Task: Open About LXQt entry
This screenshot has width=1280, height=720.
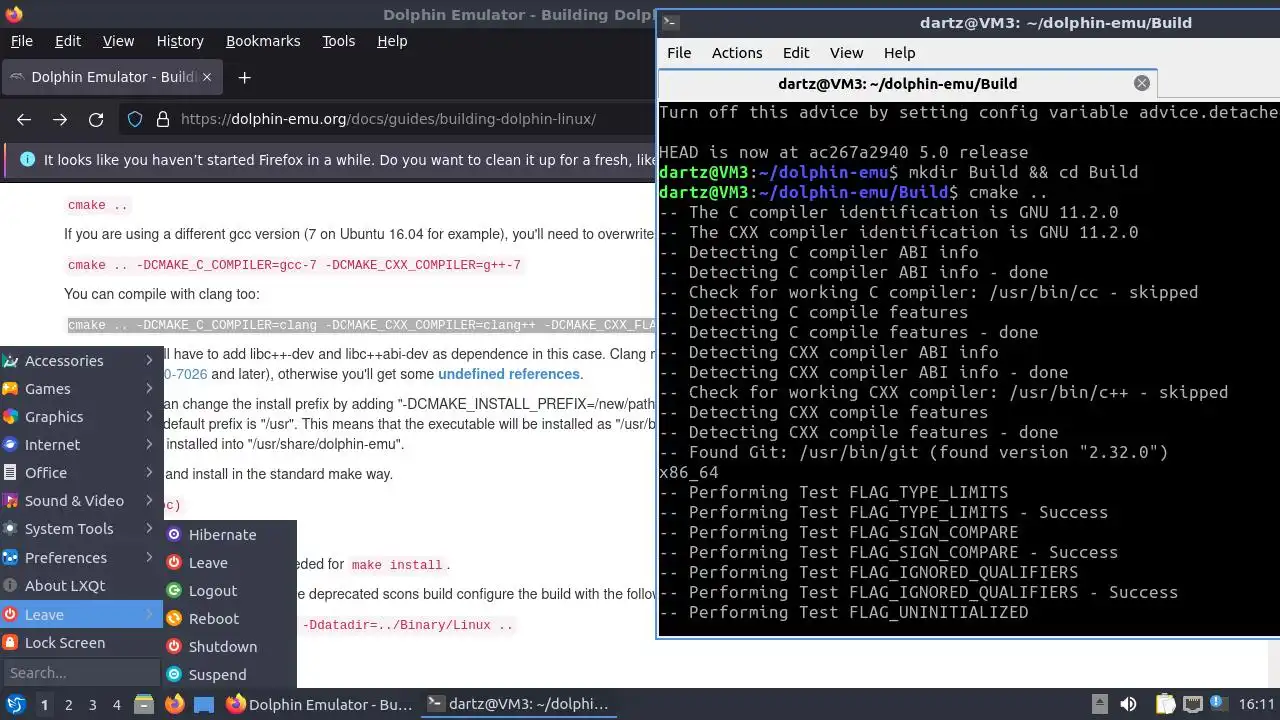Action: pos(81,586)
